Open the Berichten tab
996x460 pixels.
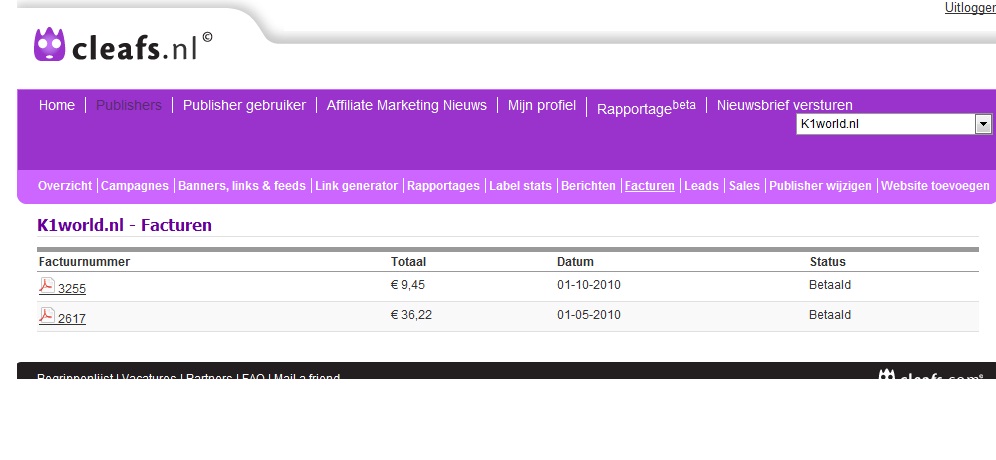click(588, 186)
